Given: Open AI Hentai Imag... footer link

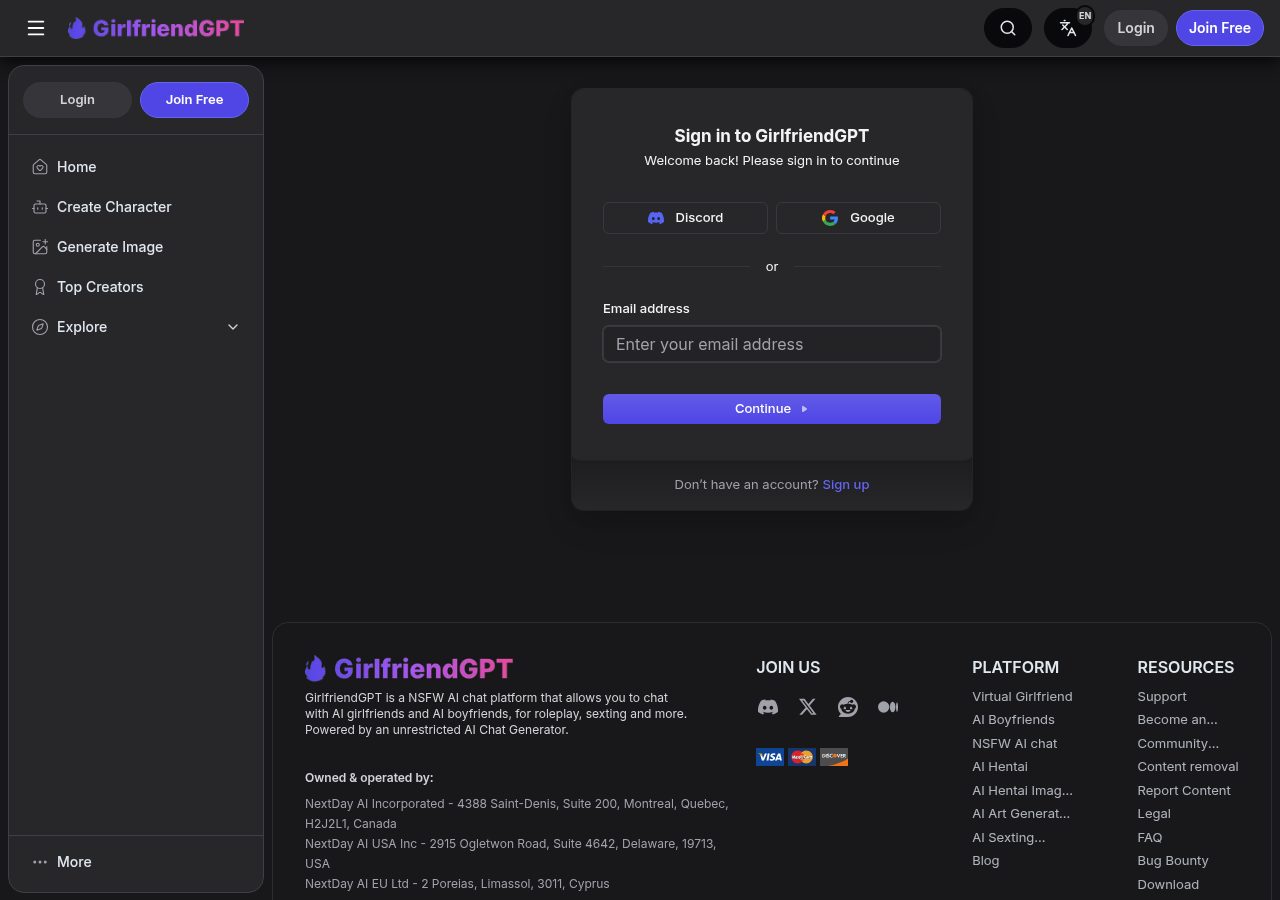Looking at the screenshot, I should pos(1022,791).
